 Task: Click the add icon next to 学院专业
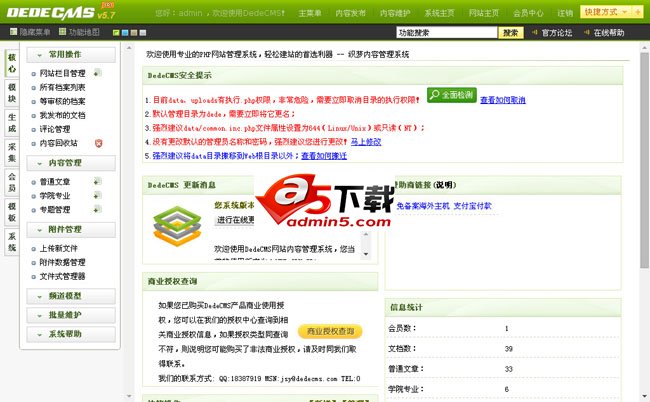[x=97, y=195]
